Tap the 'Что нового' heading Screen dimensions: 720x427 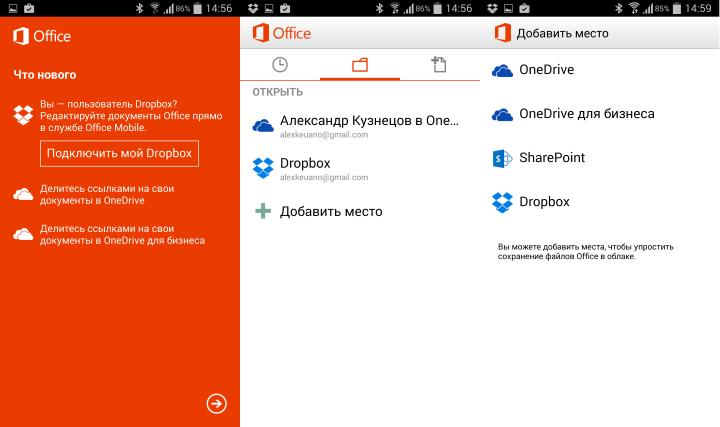pyautogui.click(x=45, y=75)
